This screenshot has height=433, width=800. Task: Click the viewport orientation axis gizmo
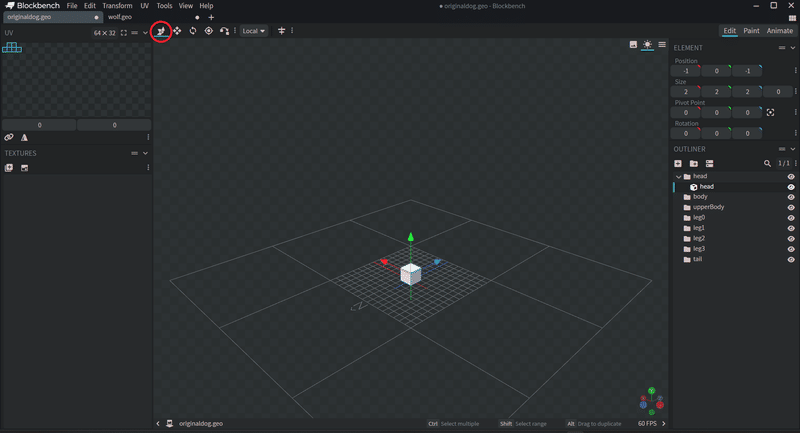tap(652, 400)
